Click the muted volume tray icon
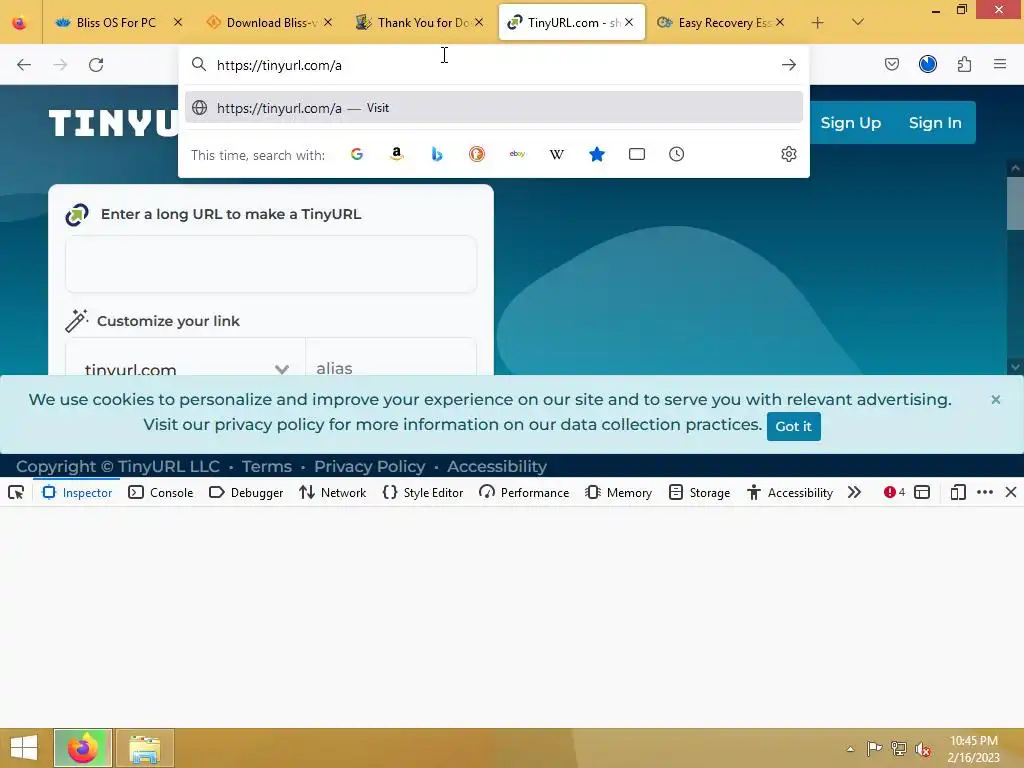1024x768 pixels. point(923,749)
